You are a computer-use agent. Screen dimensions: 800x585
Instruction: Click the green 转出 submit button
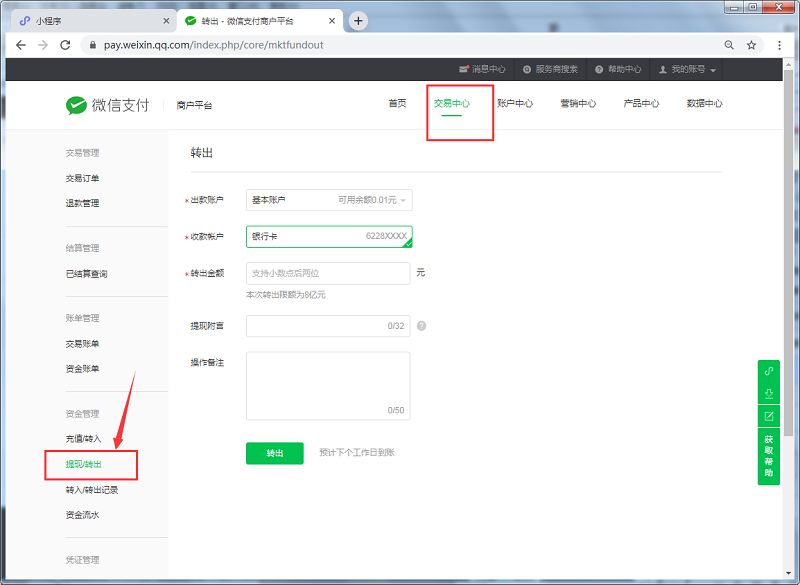point(274,453)
